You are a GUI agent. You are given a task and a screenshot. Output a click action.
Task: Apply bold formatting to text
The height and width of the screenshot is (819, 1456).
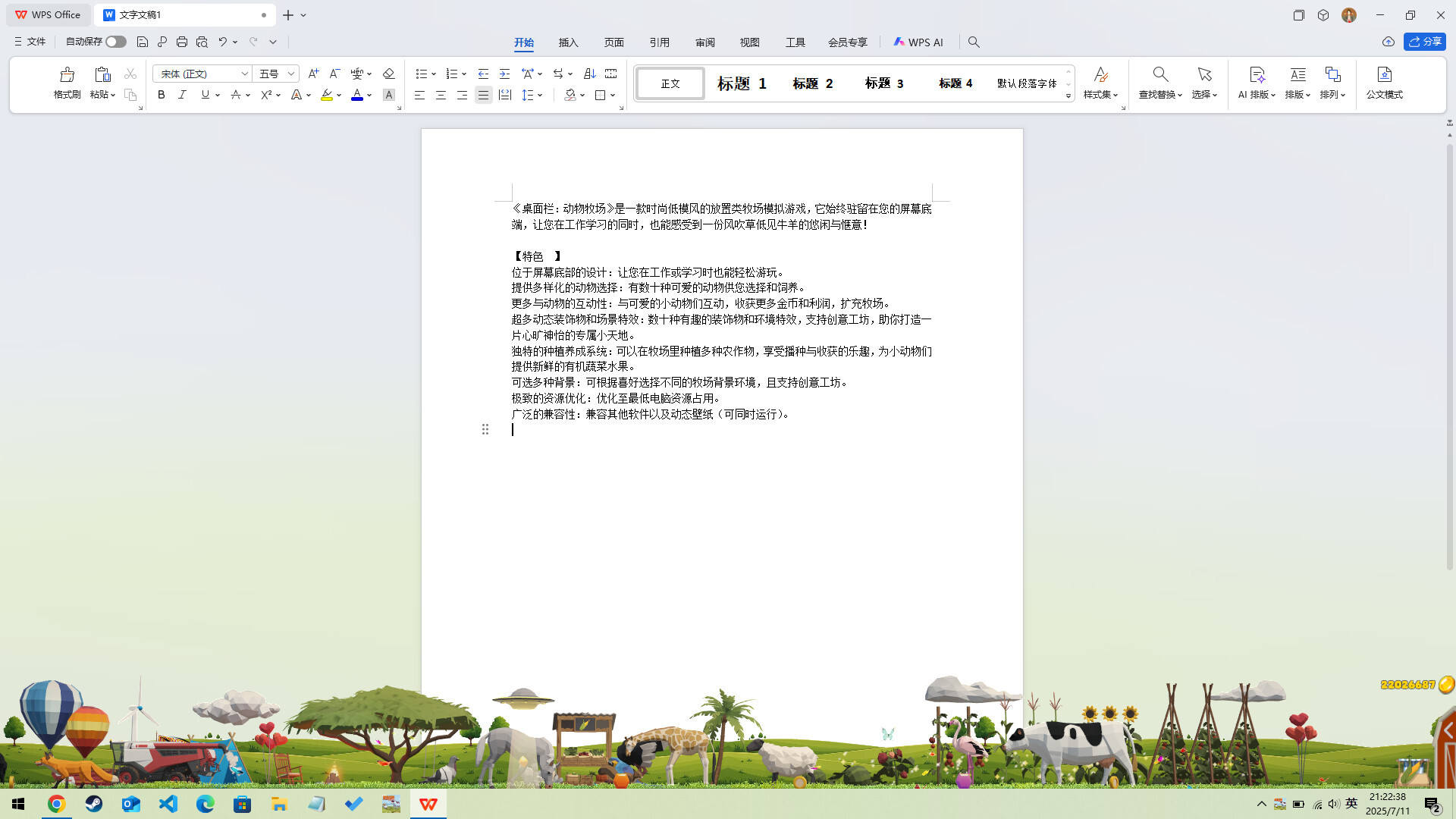(x=160, y=95)
